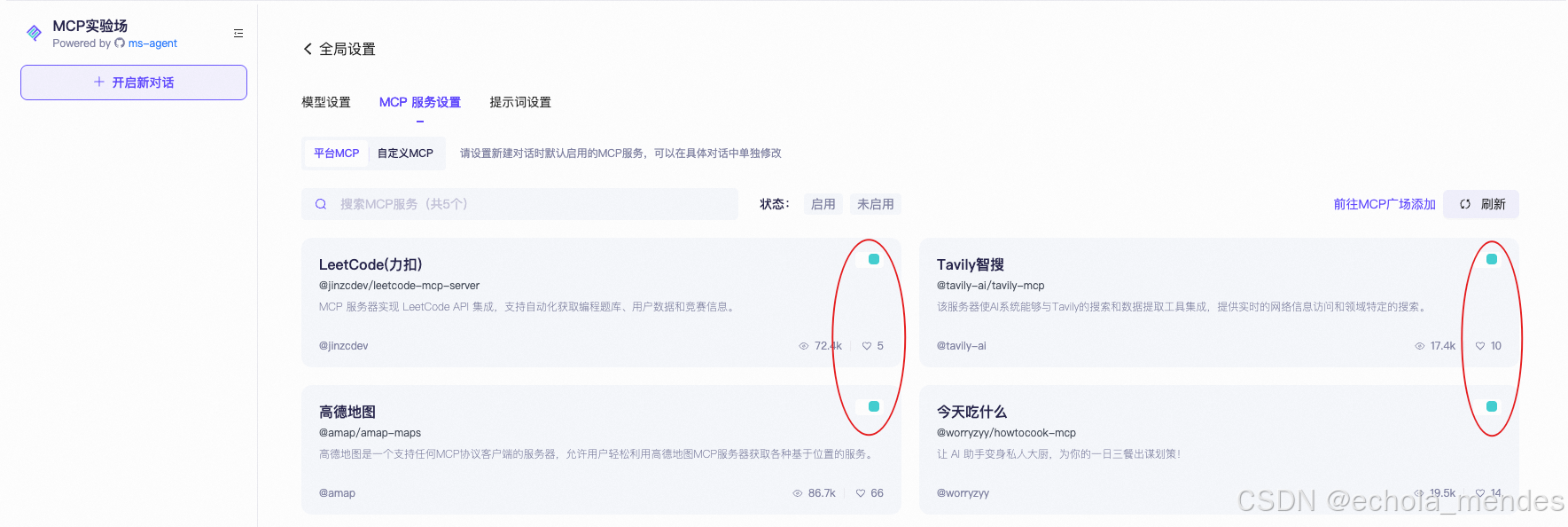Click @amap/amap-maps text
The width and height of the screenshot is (1568, 527).
370,433
